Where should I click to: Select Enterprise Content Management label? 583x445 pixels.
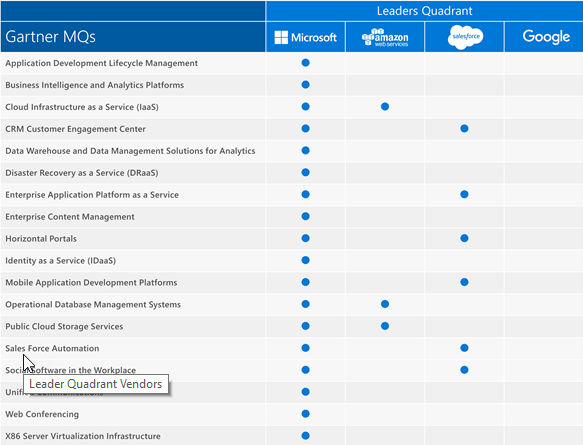(x=70, y=217)
